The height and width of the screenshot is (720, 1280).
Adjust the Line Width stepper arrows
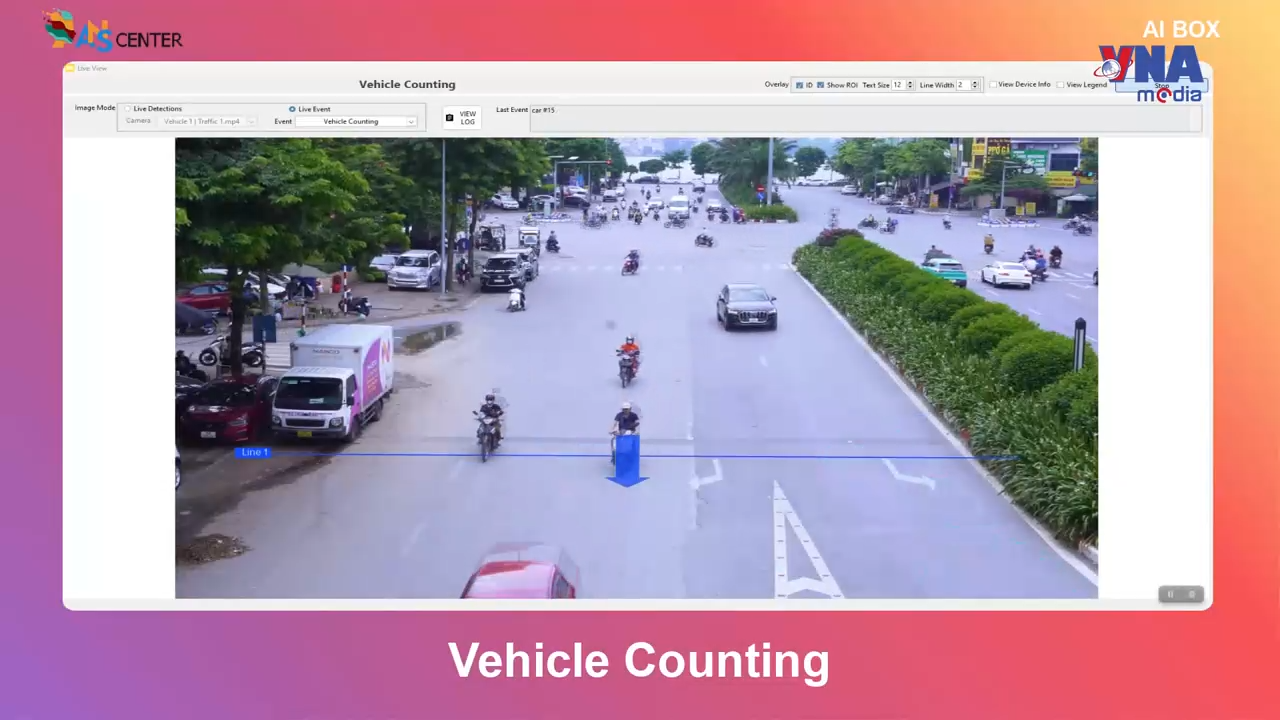pyautogui.click(x=975, y=85)
